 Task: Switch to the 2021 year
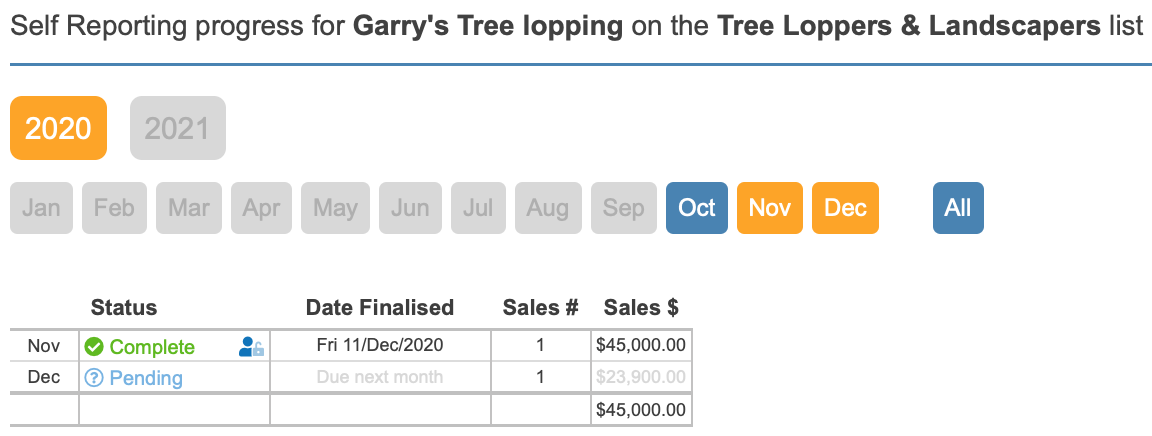tap(178, 128)
